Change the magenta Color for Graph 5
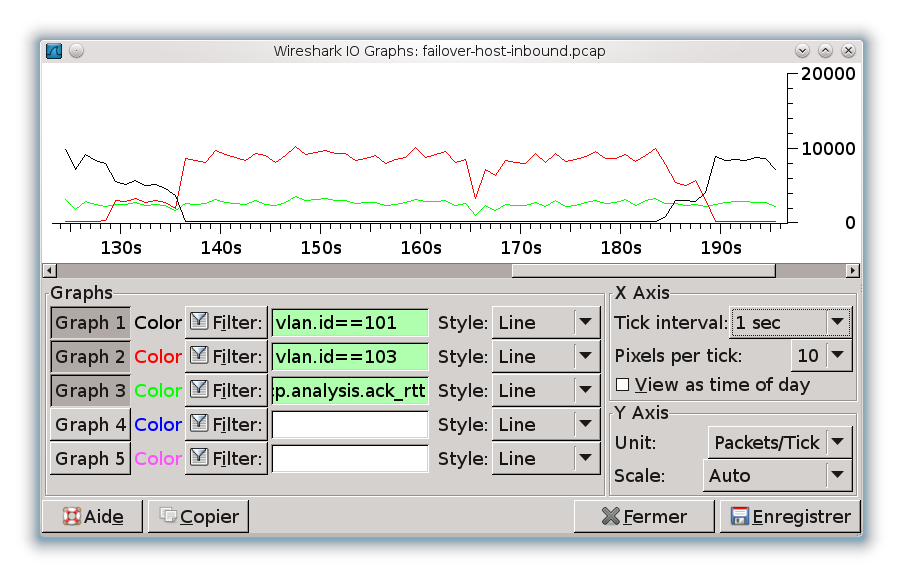This screenshot has height=577, width=903. coord(158,458)
